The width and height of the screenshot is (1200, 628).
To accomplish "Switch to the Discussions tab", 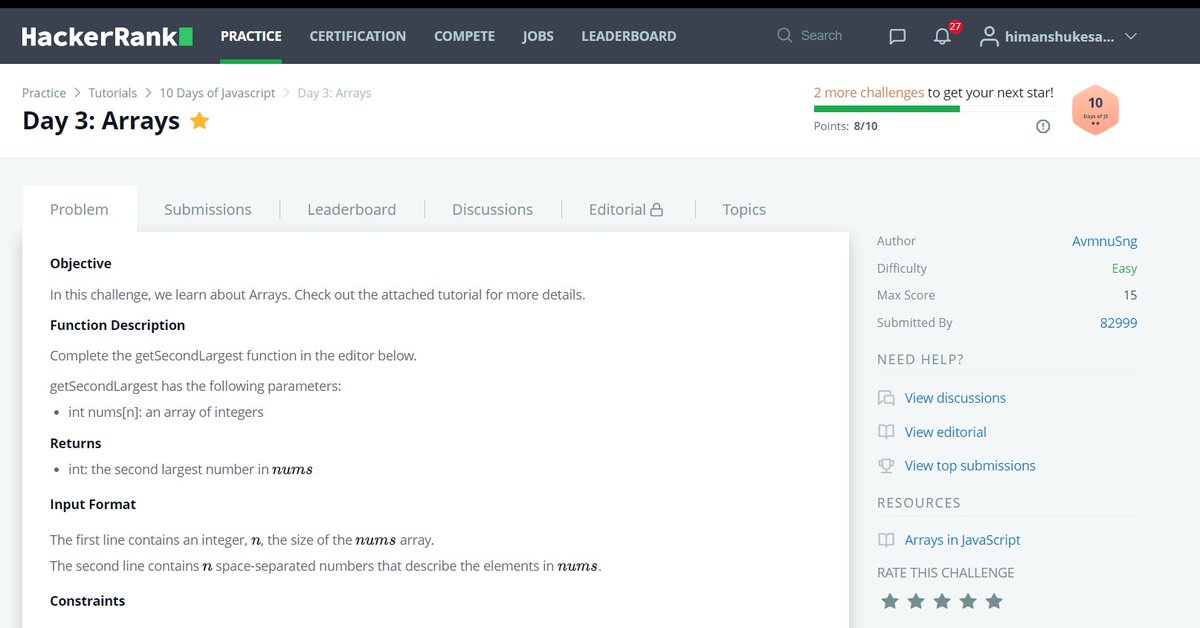I will click(x=493, y=209).
